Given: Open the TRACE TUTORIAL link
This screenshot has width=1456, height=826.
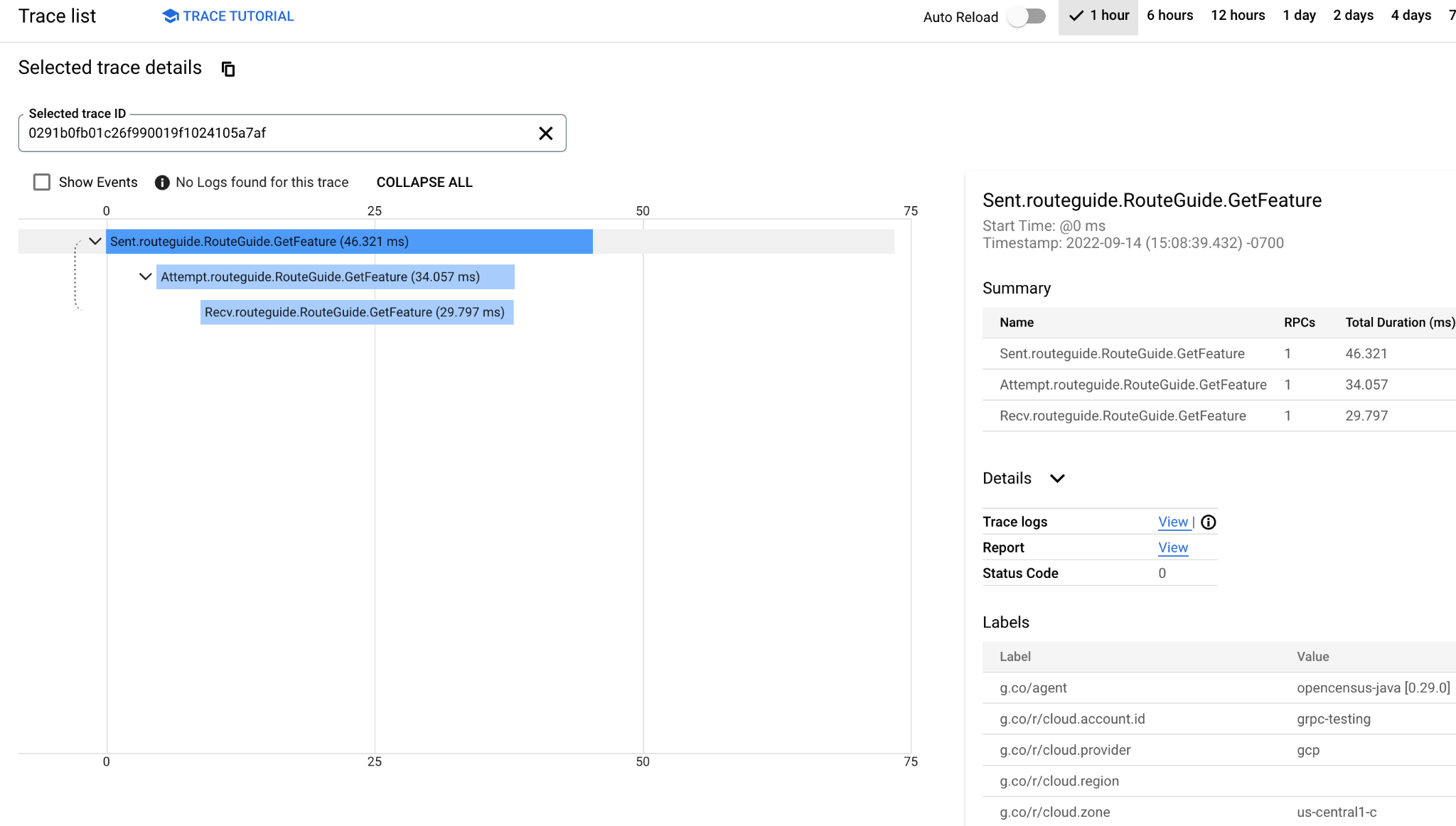Looking at the screenshot, I should tap(237, 16).
